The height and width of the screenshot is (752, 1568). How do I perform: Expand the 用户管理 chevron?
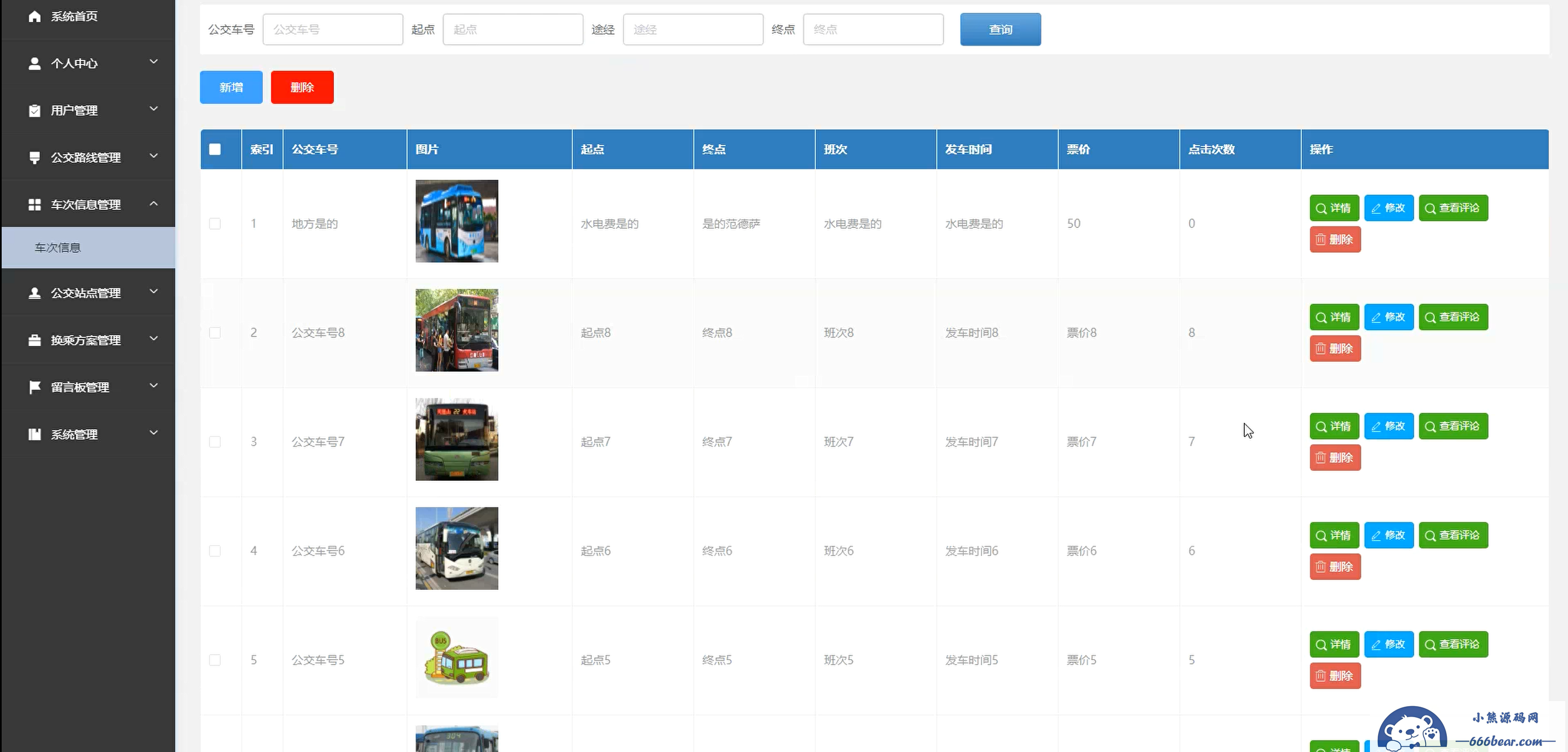153,108
